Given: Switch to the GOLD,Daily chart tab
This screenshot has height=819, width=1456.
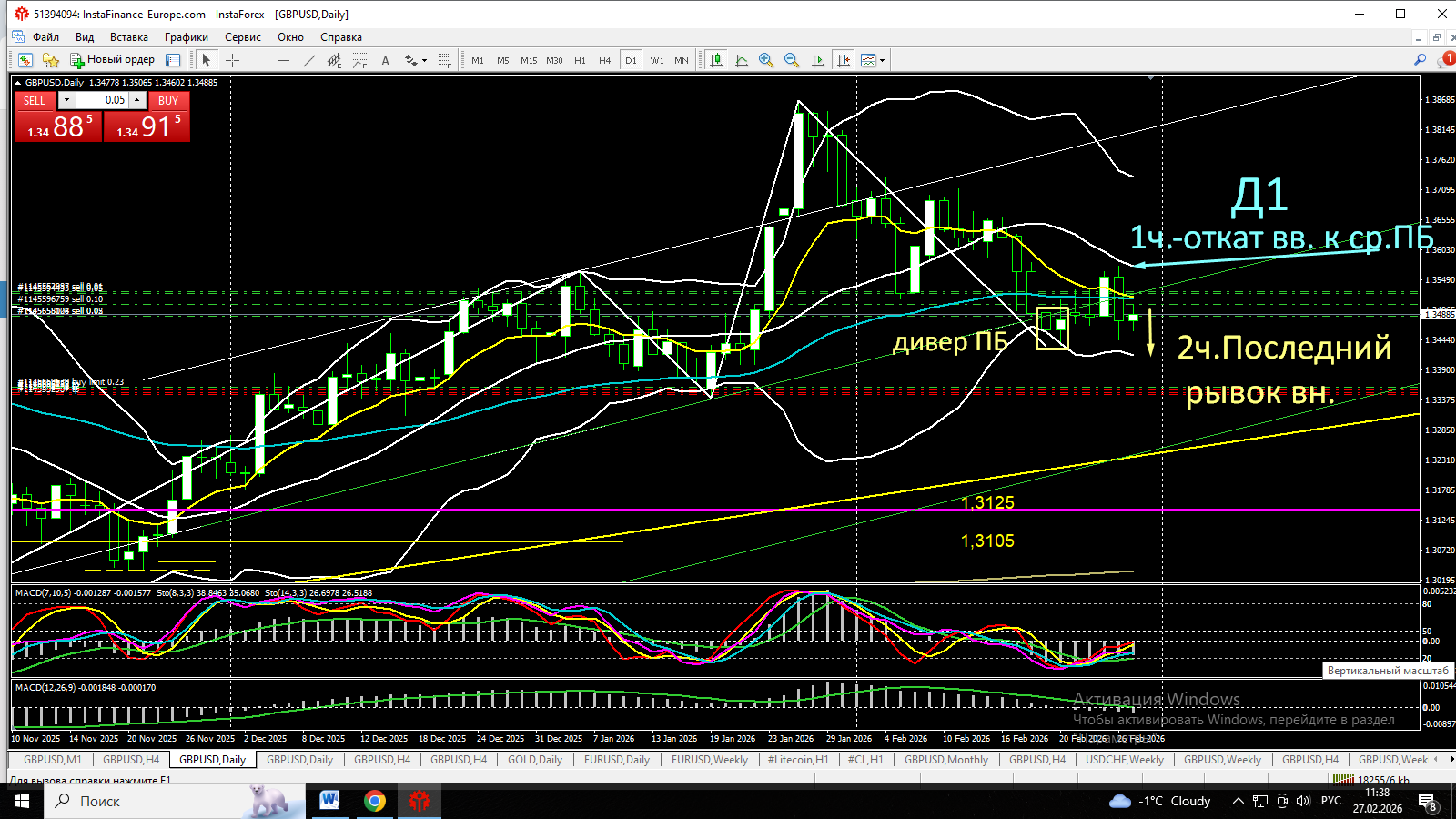Looking at the screenshot, I should pyautogui.click(x=535, y=760).
